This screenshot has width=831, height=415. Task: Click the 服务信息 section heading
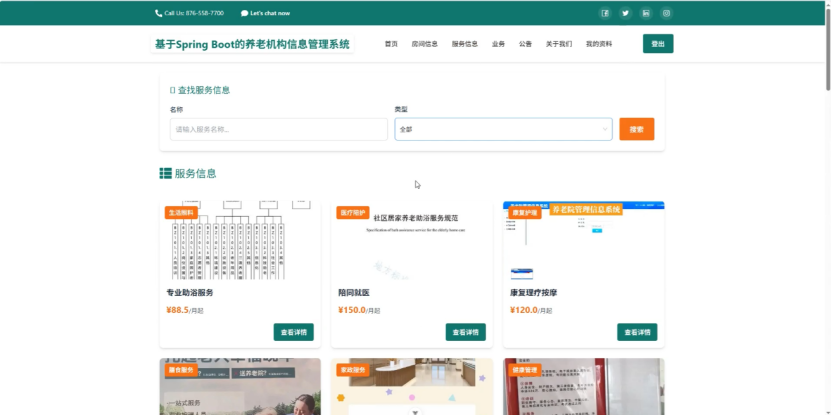(195, 173)
